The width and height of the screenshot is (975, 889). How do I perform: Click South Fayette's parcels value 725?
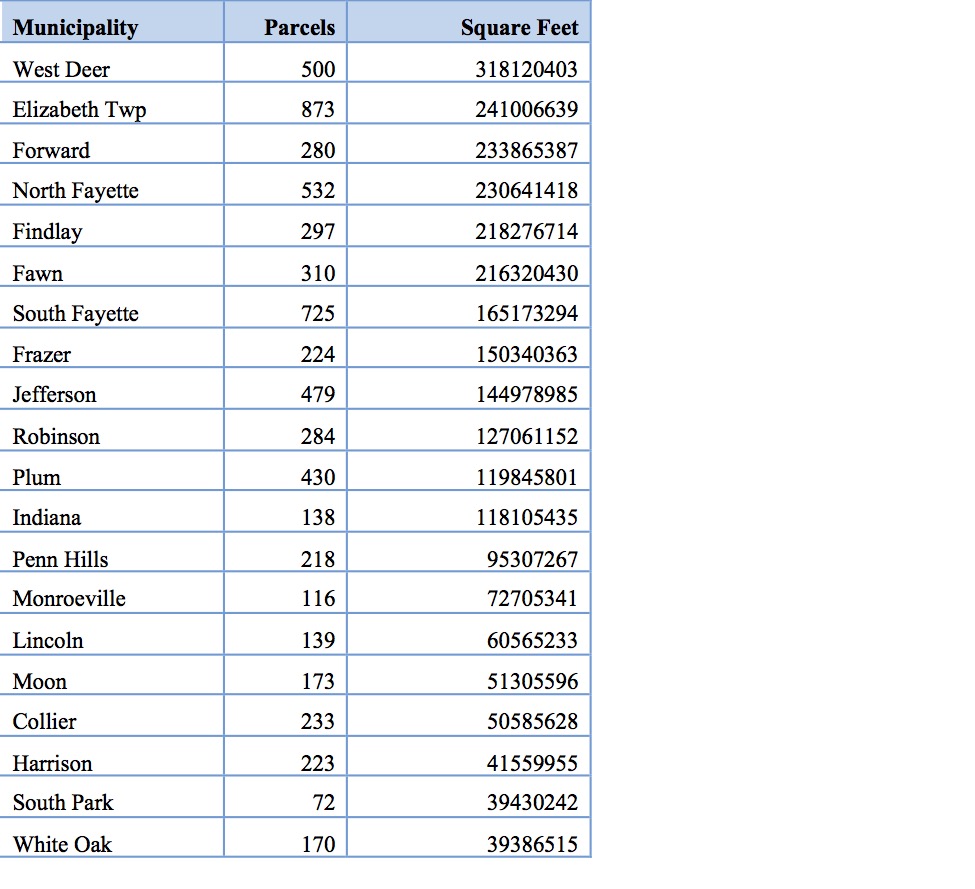click(318, 314)
